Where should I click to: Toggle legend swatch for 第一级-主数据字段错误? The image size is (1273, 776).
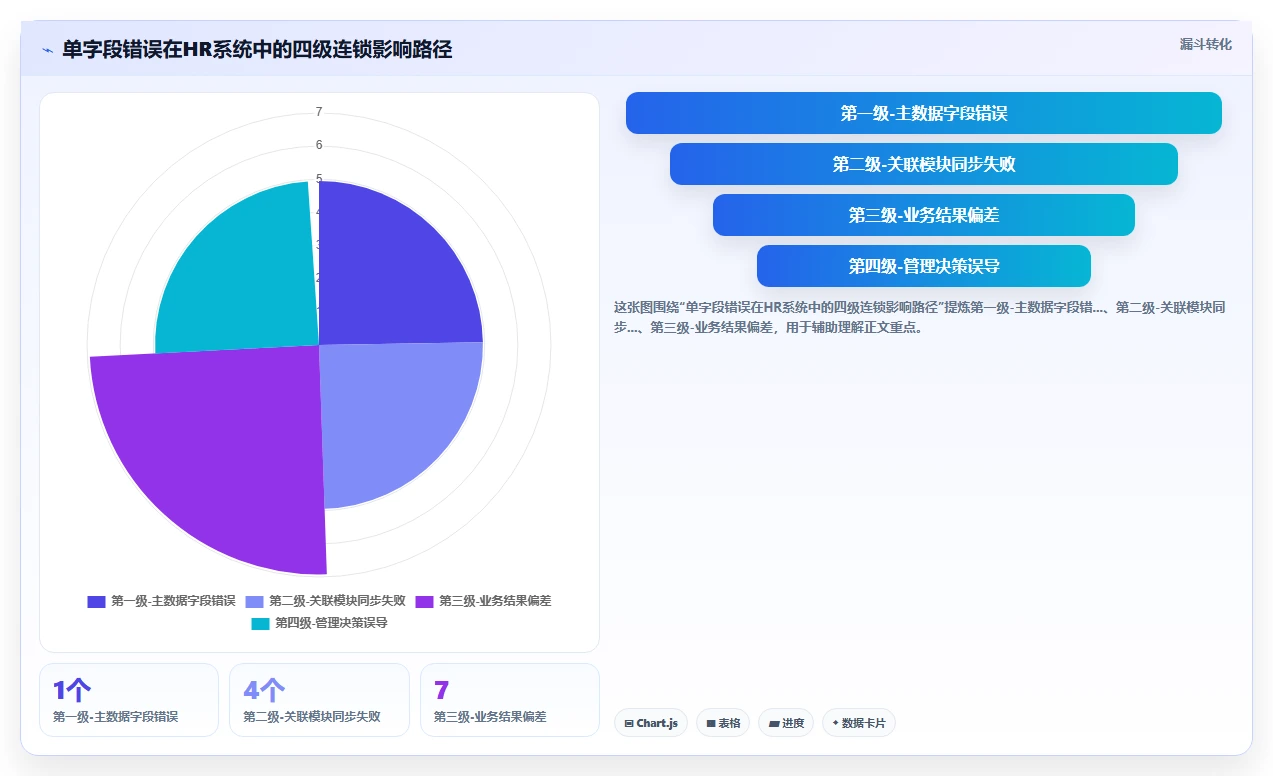click(96, 601)
